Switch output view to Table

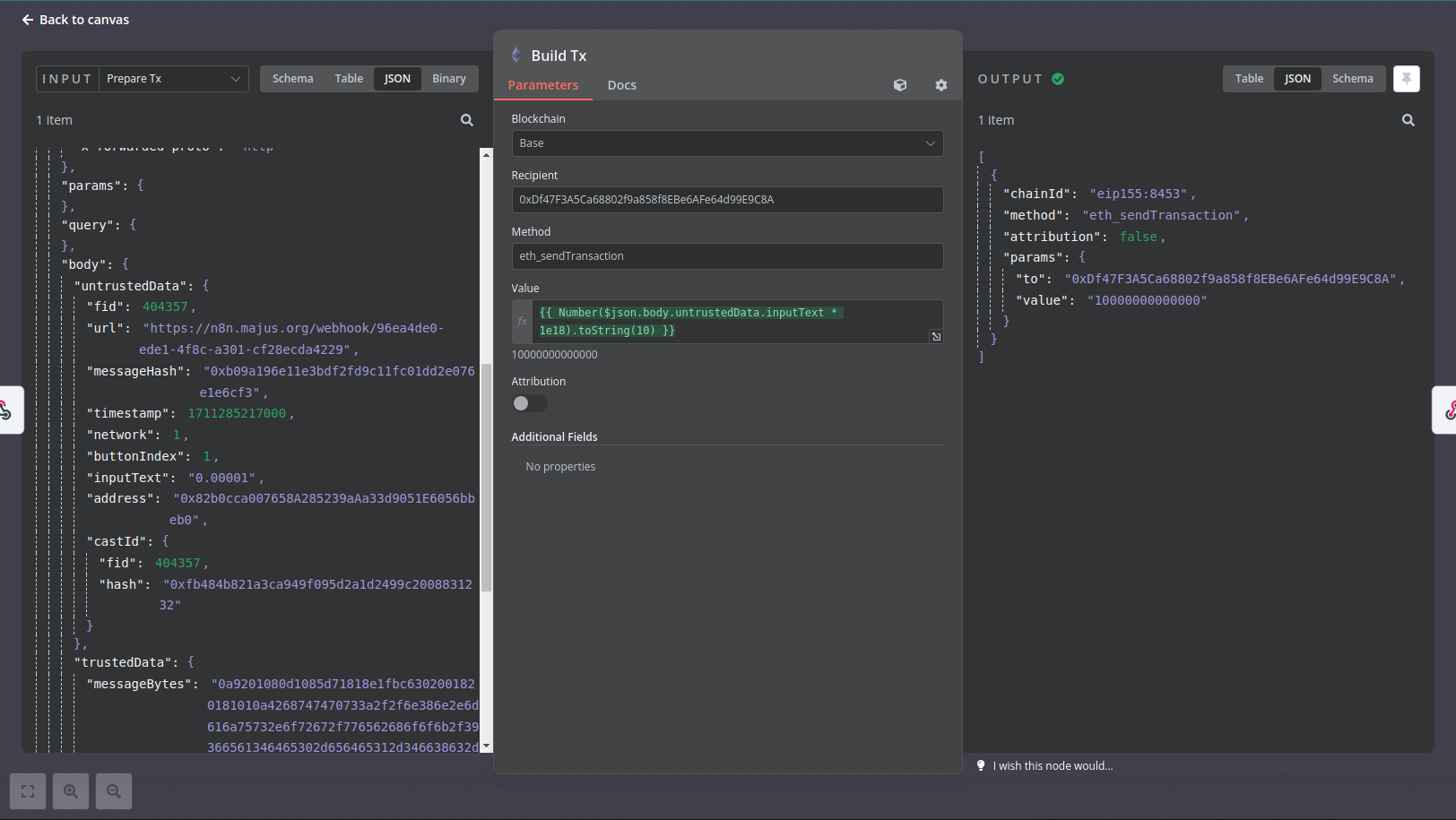[x=1249, y=79]
